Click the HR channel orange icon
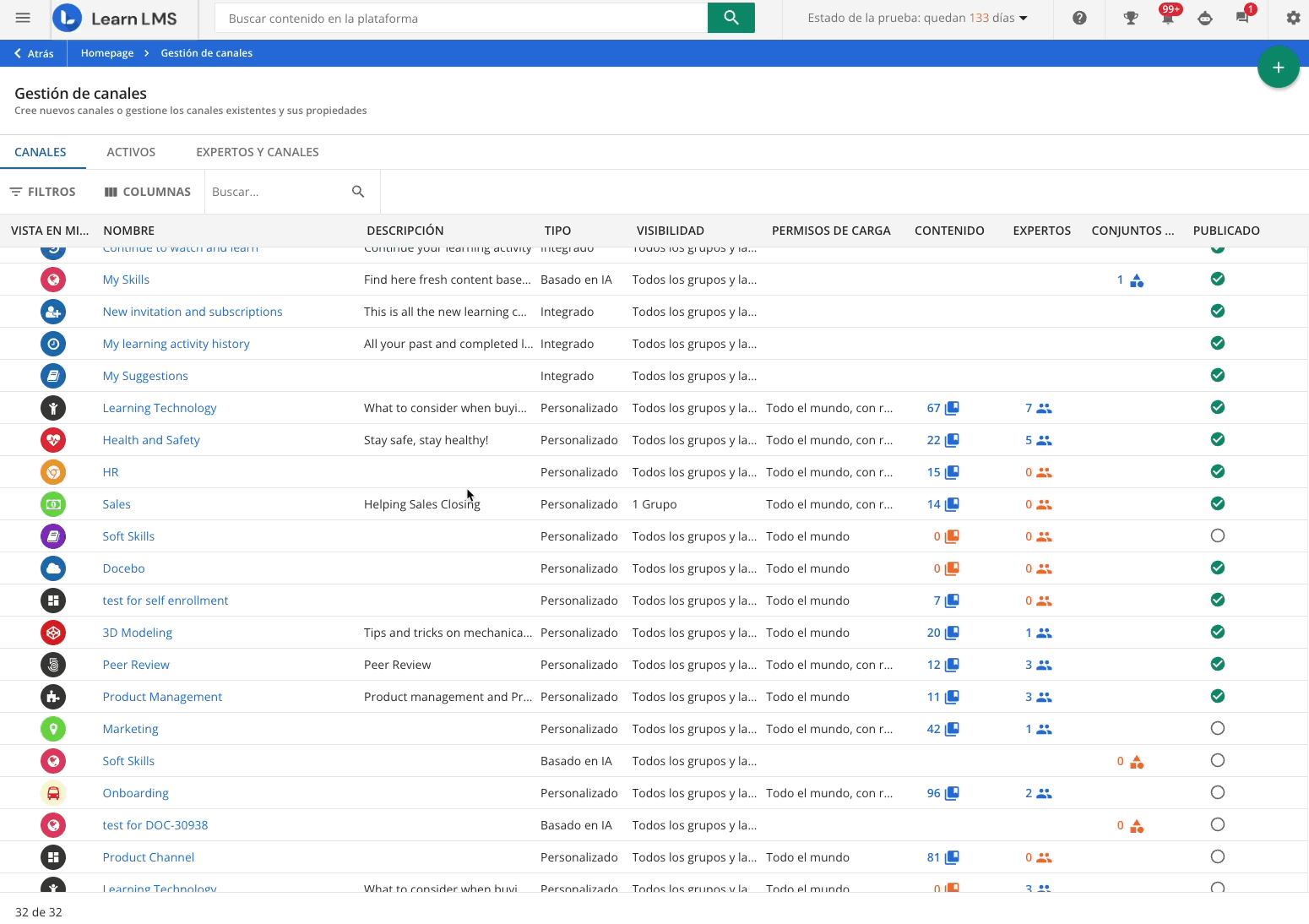Image resolution: width=1309 pixels, height=924 pixels. (53, 472)
